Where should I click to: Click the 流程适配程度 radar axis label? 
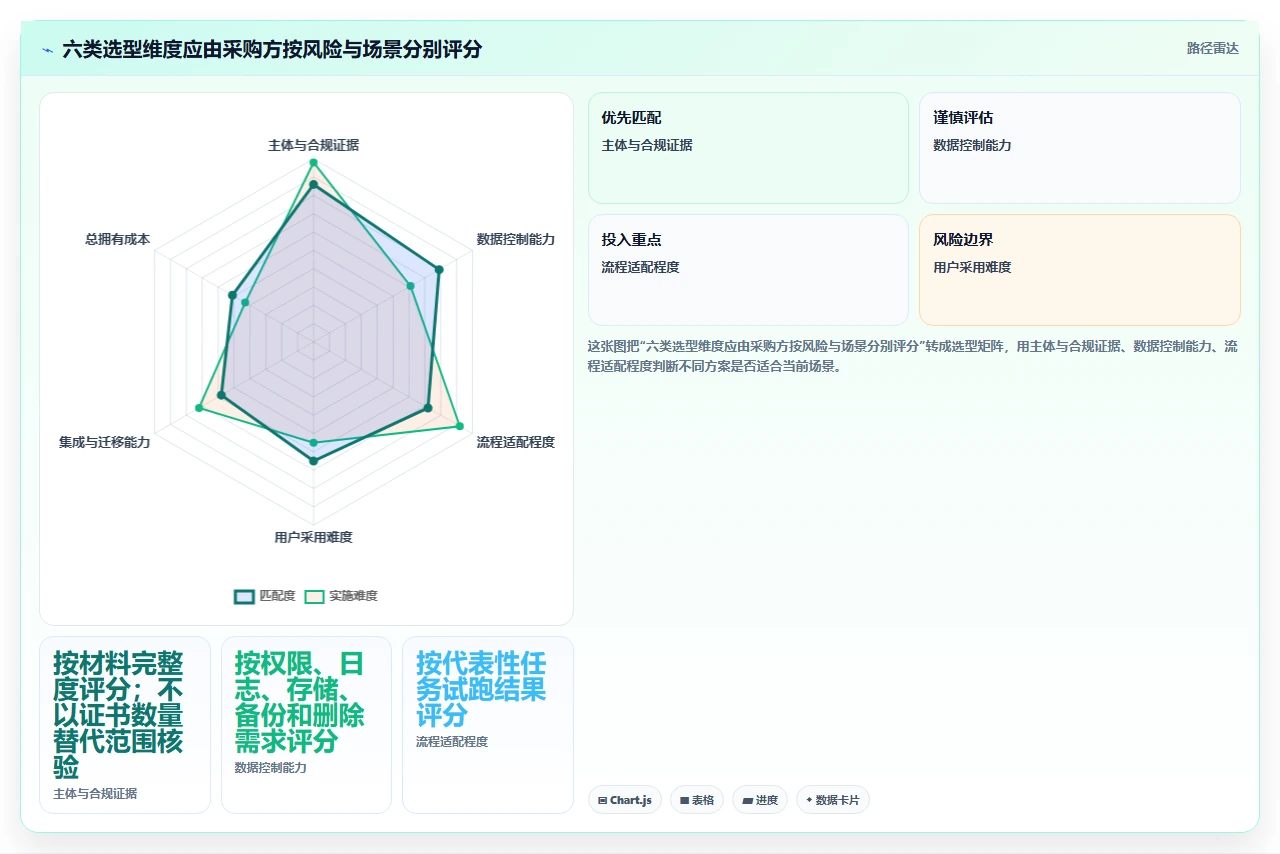pyautogui.click(x=515, y=442)
